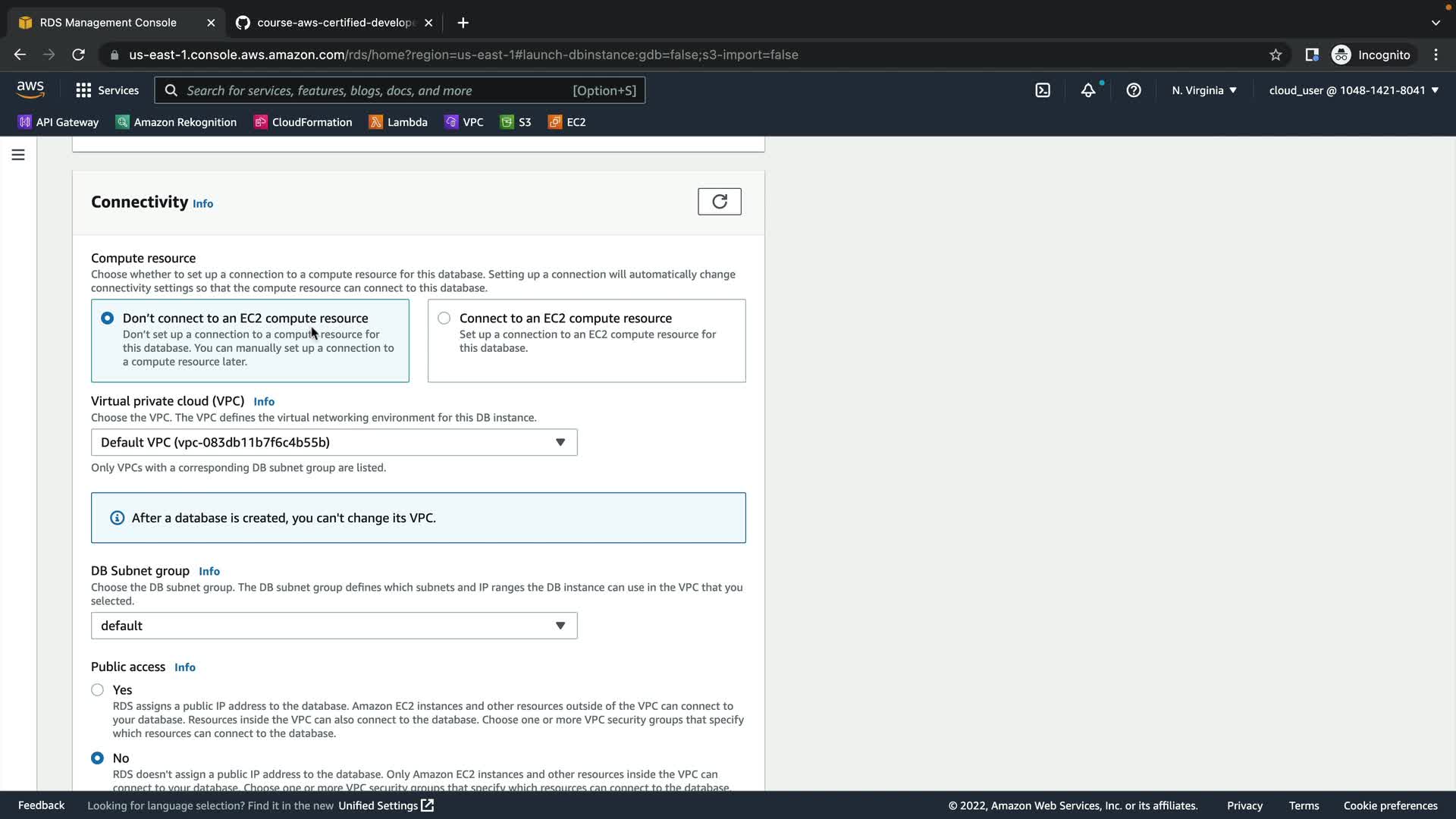1456x819 pixels.
Task: Expand the Virtual private cloud dropdown
Action: point(334,442)
